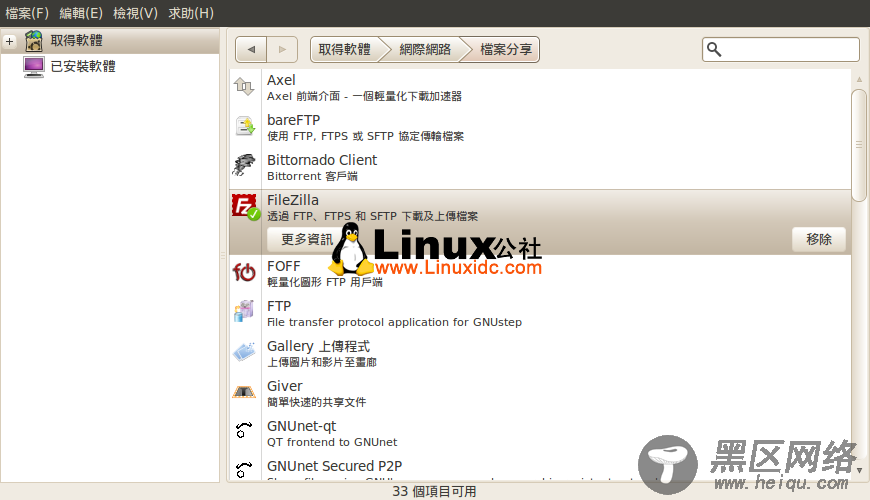The height and width of the screenshot is (500, 870).
Task: Select the bareFTP list entry
Action: (540, 128)
